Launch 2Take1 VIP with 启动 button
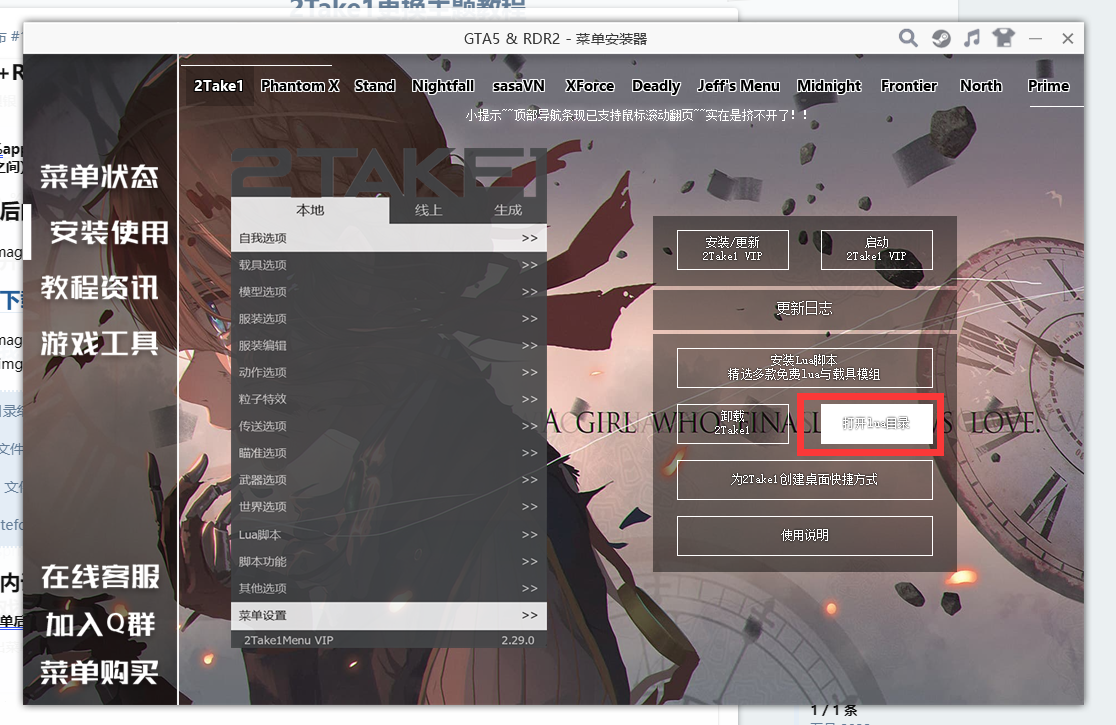This screenshot has height=725, width=1116. pos(876,250)
